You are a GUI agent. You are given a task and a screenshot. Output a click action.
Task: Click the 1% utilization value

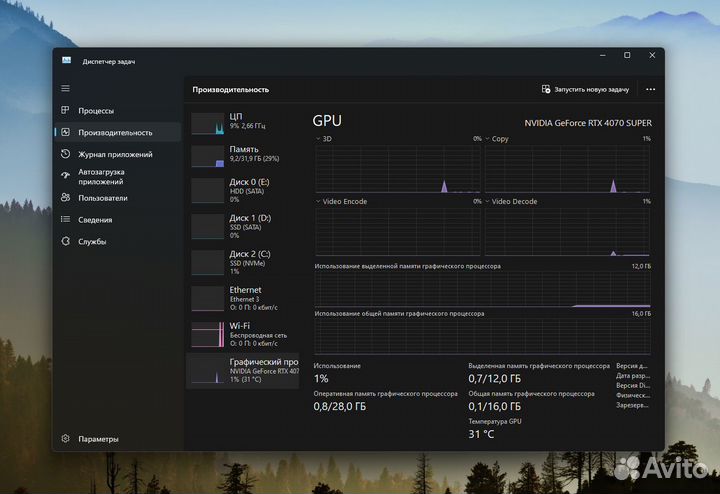[321, 379]
